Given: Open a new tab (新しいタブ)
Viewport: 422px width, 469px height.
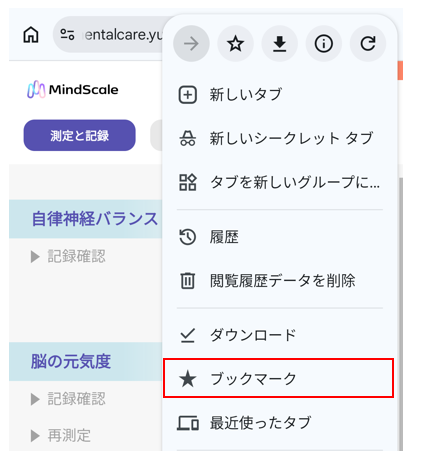Looking at the screenshot, I should pos(279,95).
